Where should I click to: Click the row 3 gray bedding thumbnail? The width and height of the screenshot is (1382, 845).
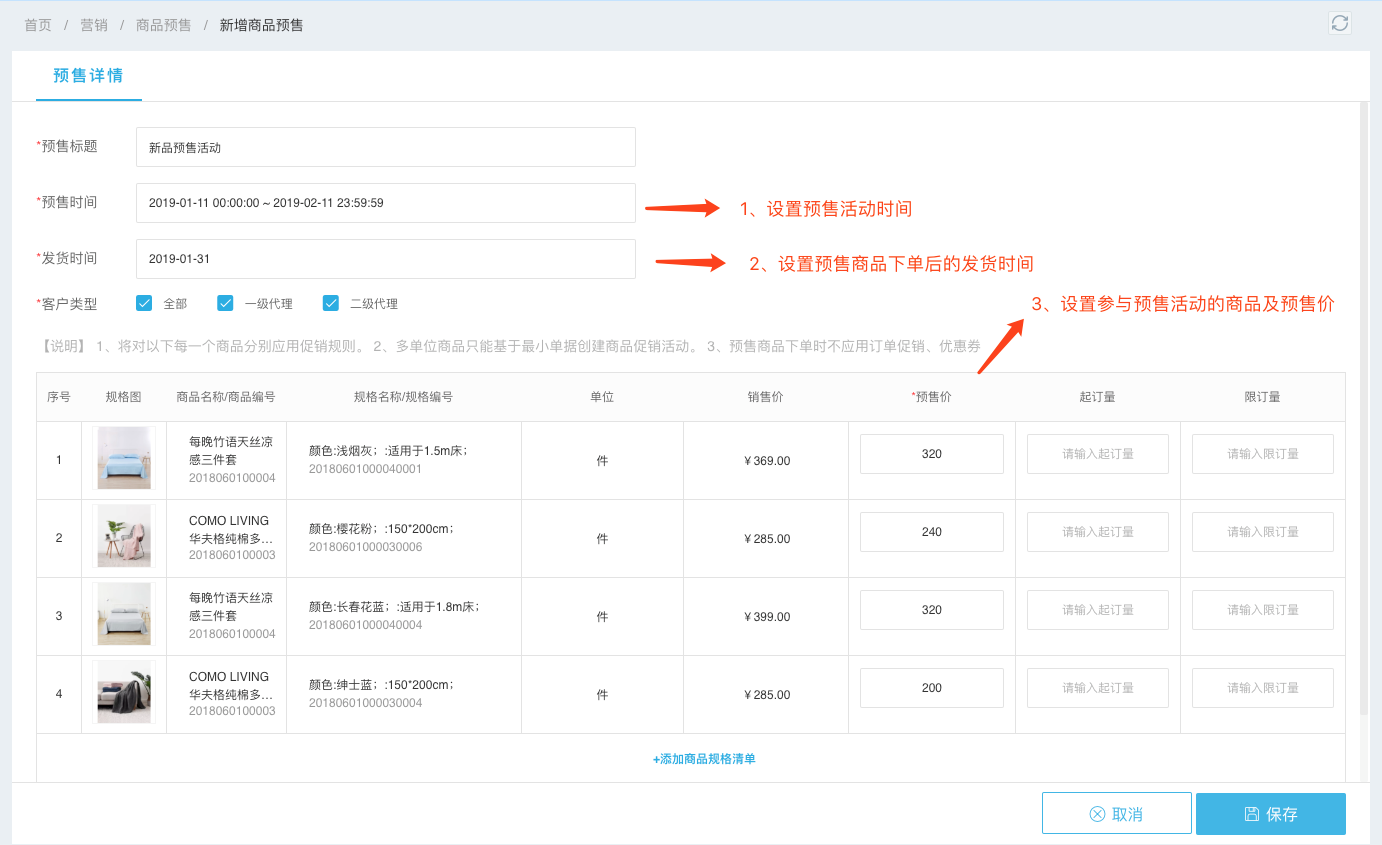click(x=124, y=615)
